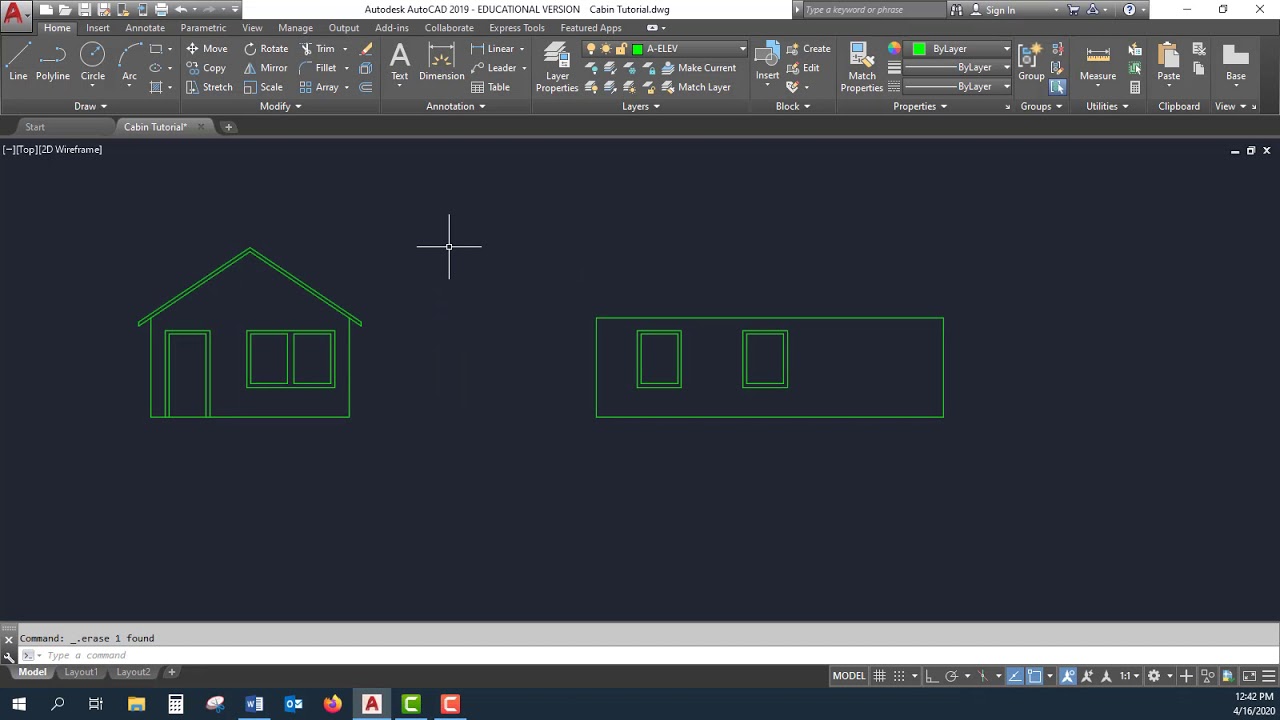Search in the keyword or phrase box
This screenshot has width=1280, height=720.
pyautogui.click(x=874, y=10)
